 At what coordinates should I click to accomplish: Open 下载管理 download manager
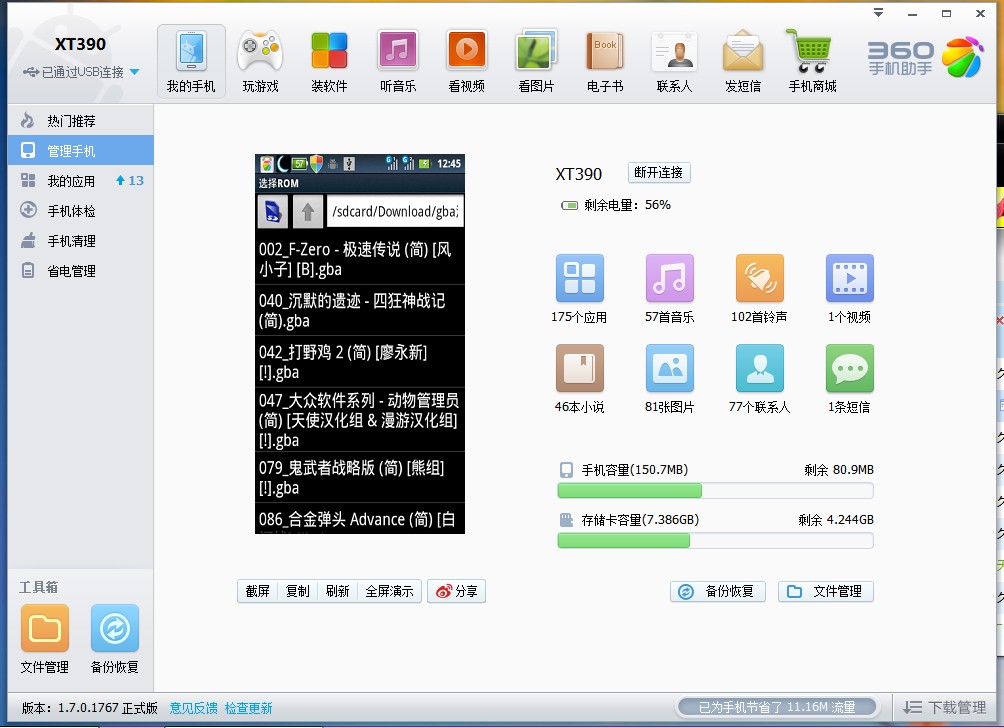click(944, 707)
